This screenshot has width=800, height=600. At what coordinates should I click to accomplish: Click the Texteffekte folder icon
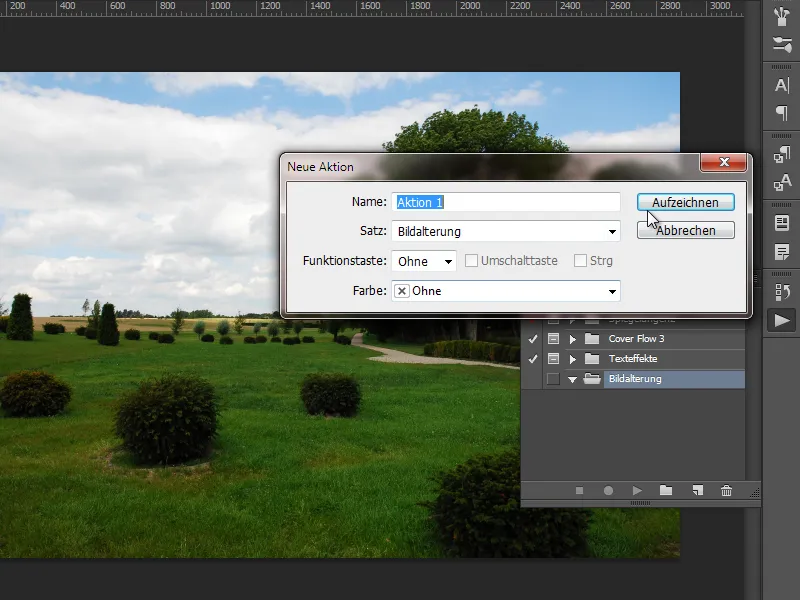pyautogui.click(x=592, y=359)
